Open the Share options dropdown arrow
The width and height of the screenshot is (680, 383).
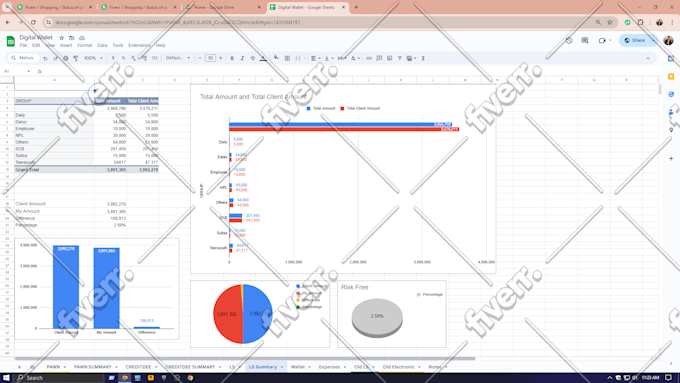[653, 40]
